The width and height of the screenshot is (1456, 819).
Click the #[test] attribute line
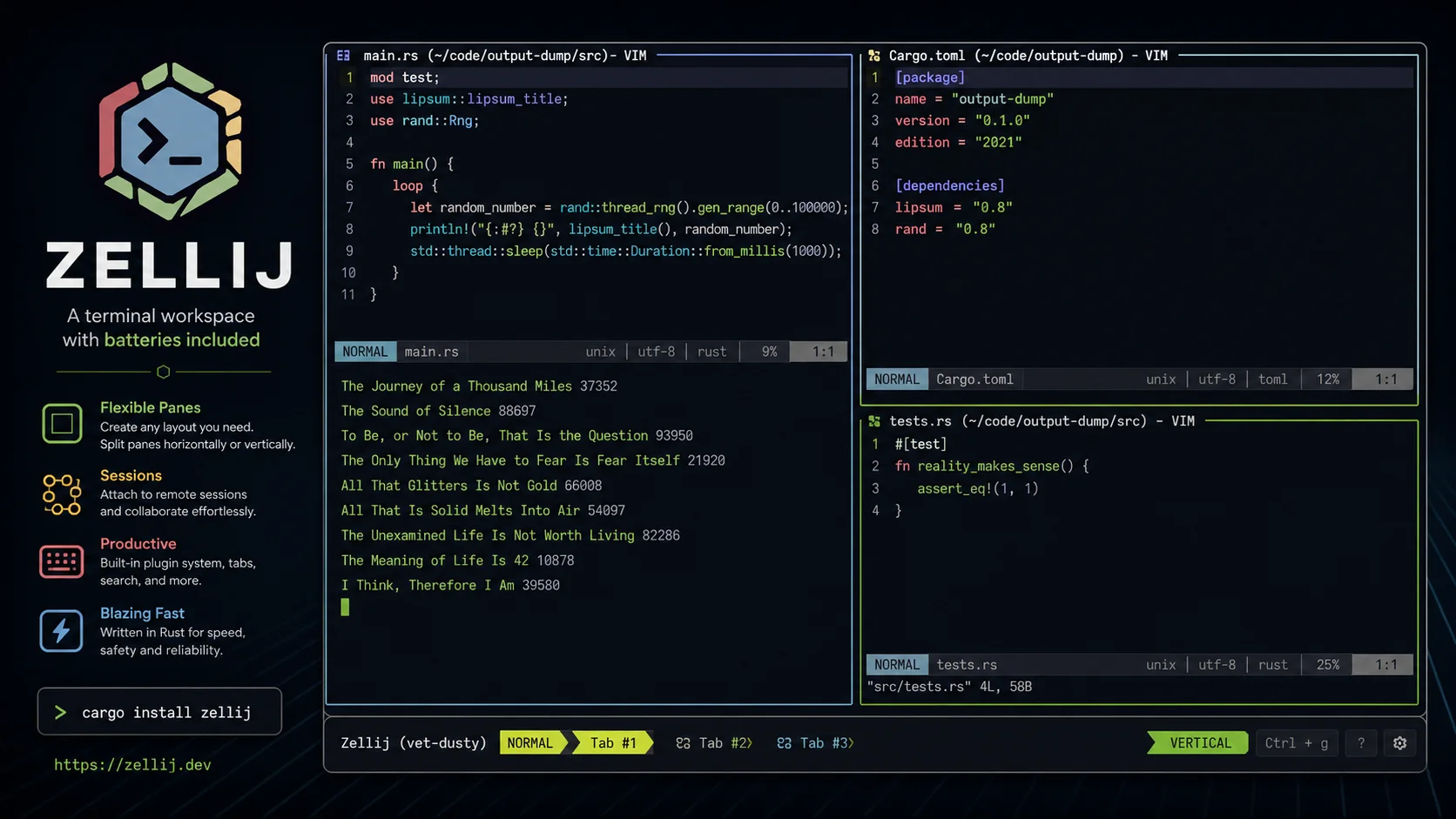point(921,444)
